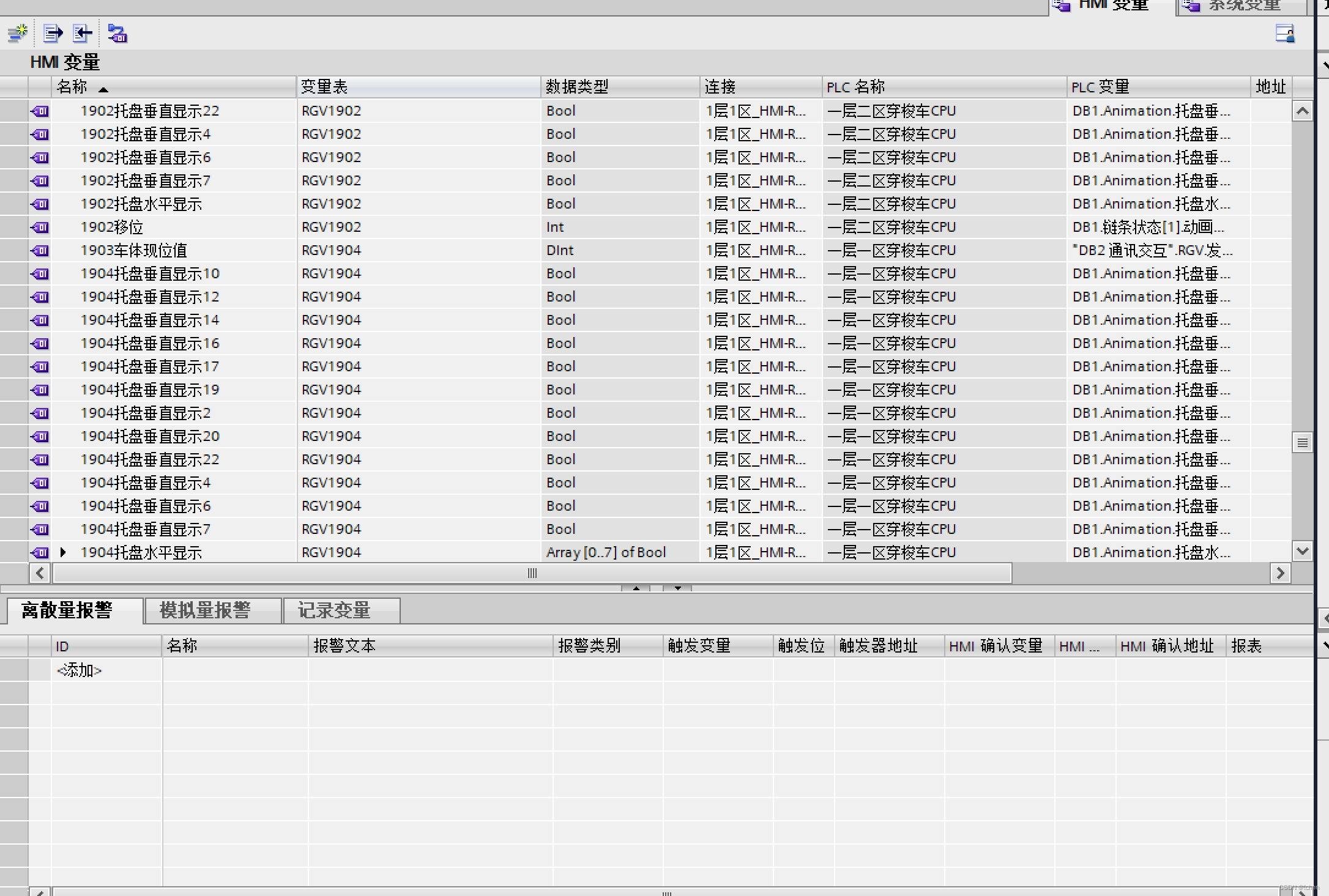
Task: Click <添加> to add a new alarm
Action: [x=79, y=670]
